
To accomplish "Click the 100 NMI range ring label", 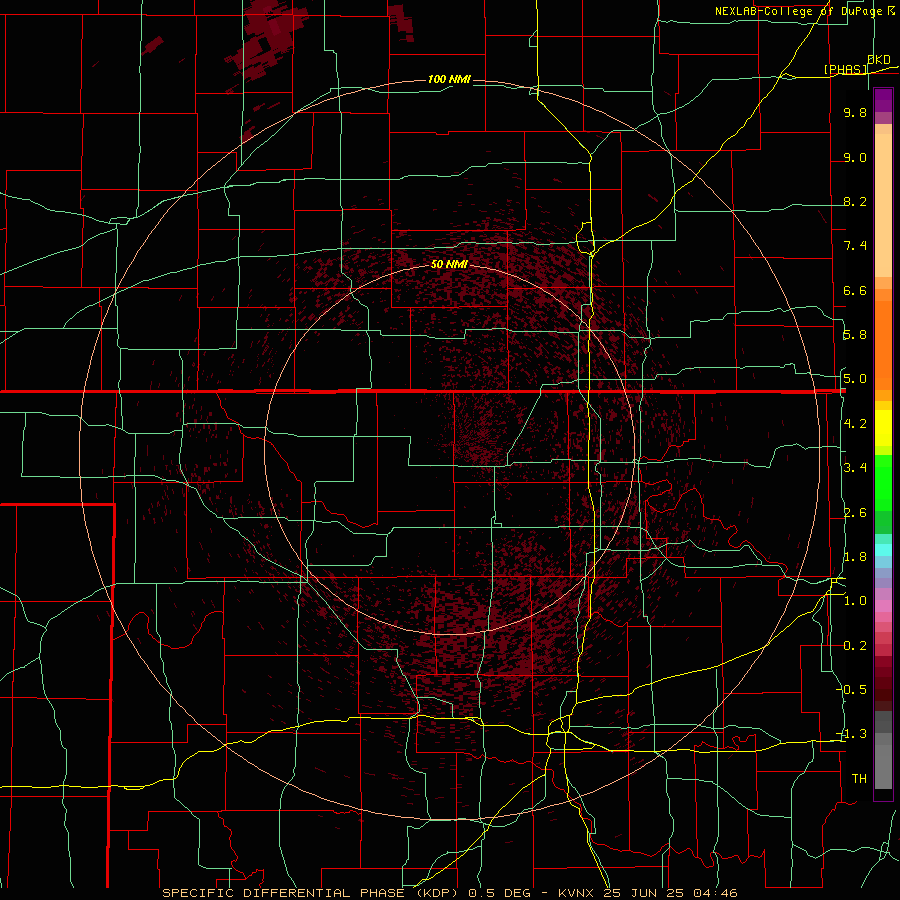I will [449, 79].
